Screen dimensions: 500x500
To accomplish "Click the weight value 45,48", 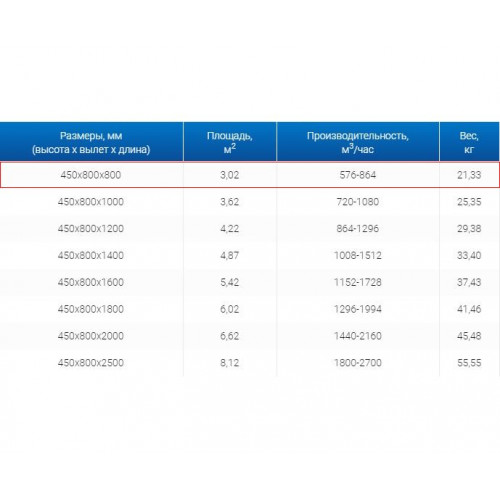I will 469,336.
